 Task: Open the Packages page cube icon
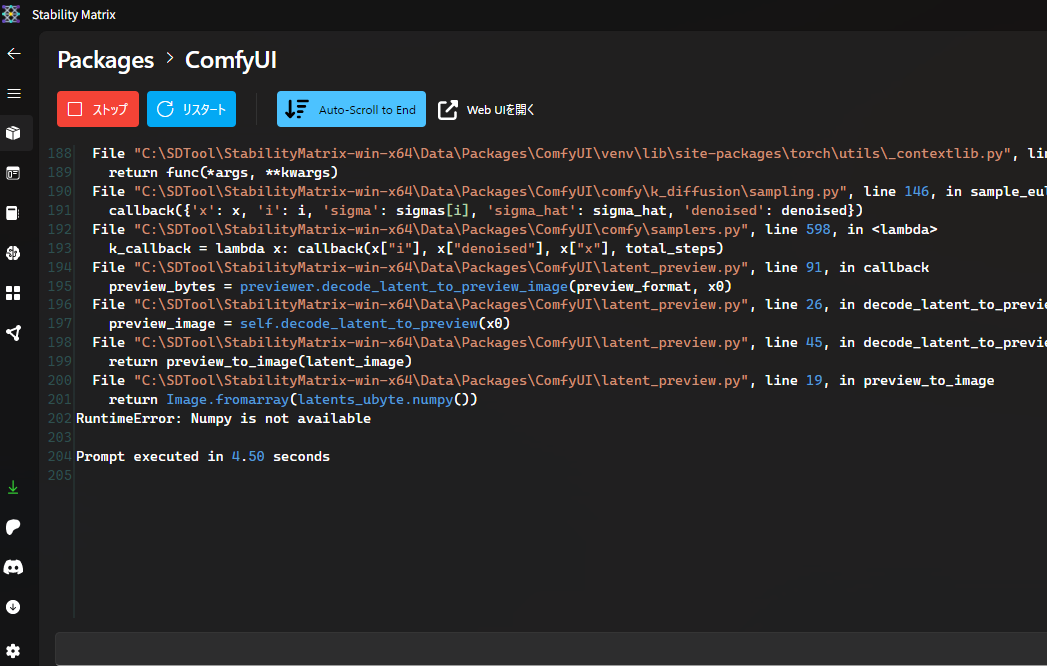(14, 133)
